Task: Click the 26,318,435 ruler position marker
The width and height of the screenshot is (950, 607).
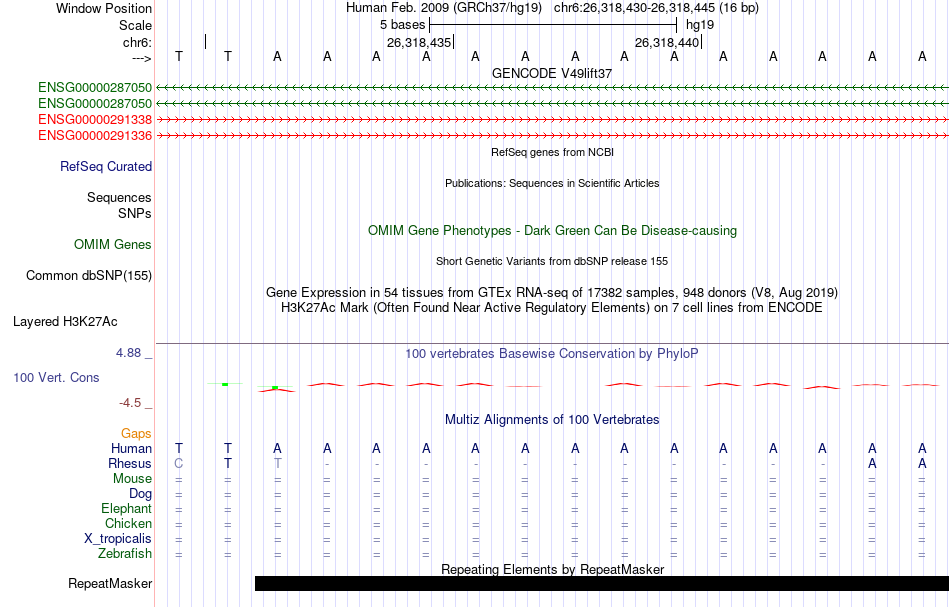Action: (419, 42)
